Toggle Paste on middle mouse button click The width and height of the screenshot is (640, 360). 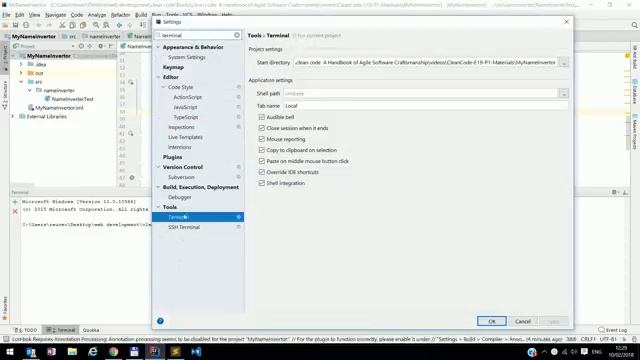(x=262, y=161)
